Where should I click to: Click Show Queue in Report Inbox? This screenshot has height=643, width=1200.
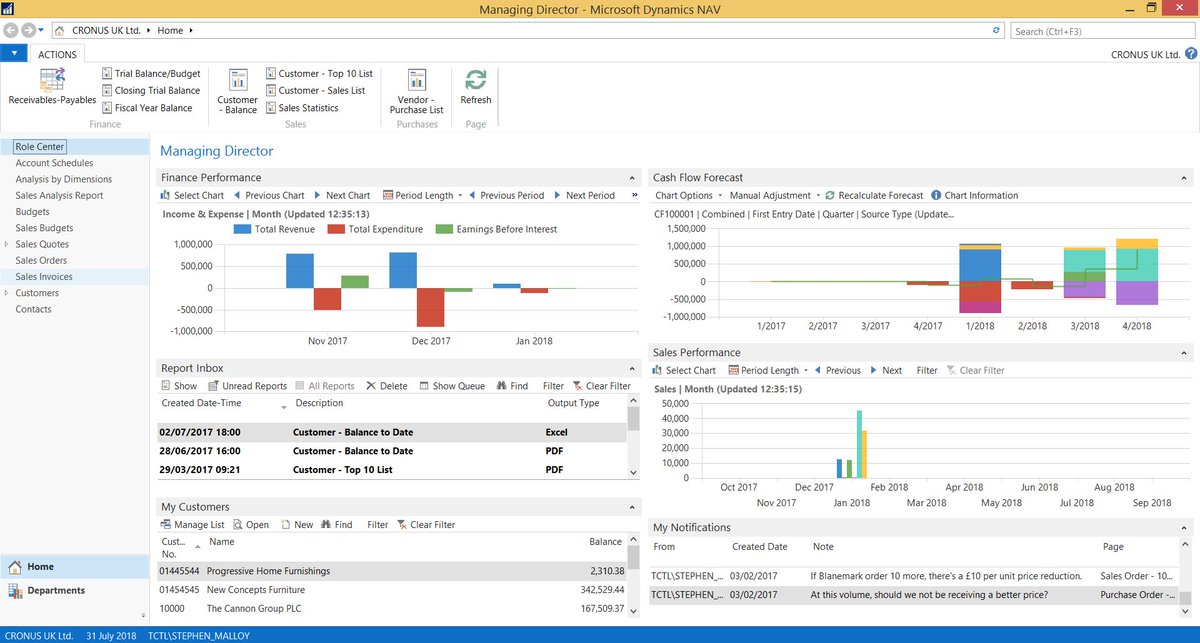452,385
